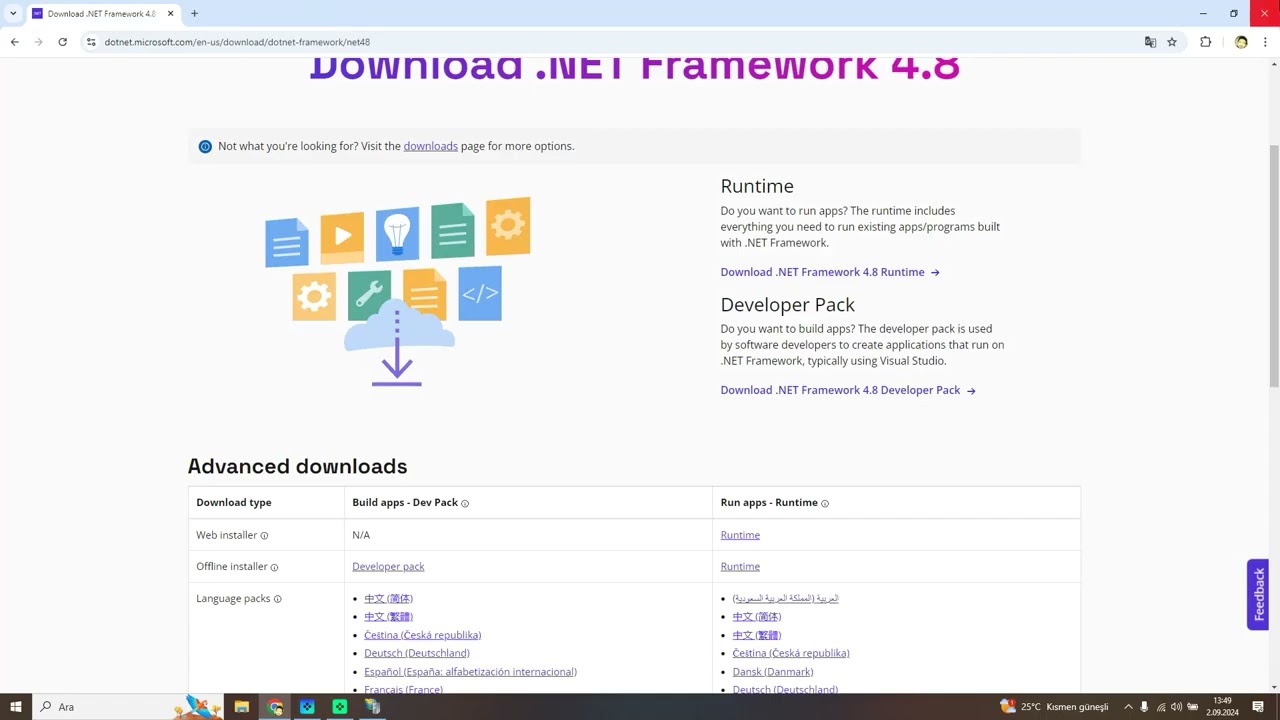1280x720 pixels.
Task: Download .NET Framework 4.8 Runtime link
Action: tap(830, 272)
